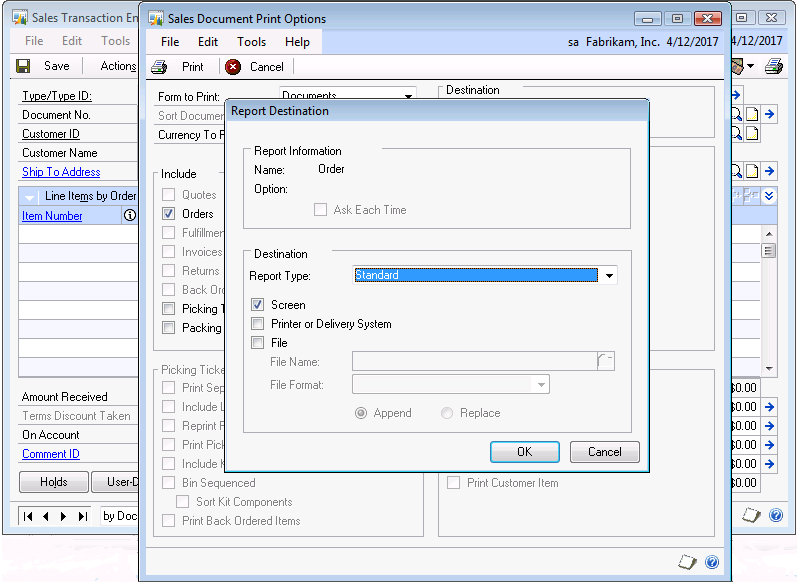Click the Item Number info icon
The image size is (800, 582).
tap(130, 215)
